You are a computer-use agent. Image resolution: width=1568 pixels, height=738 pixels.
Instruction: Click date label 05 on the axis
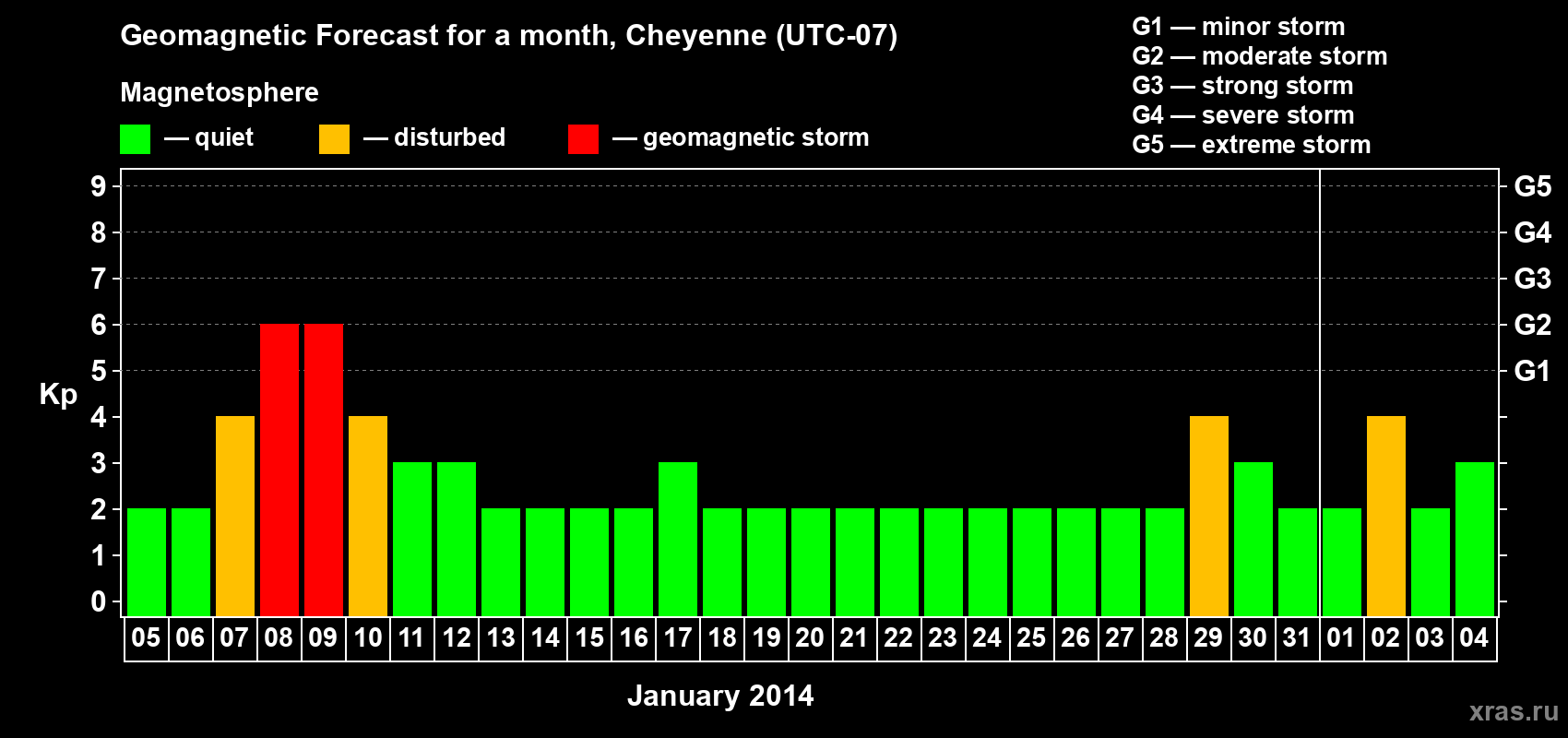[x=146, y=637]
